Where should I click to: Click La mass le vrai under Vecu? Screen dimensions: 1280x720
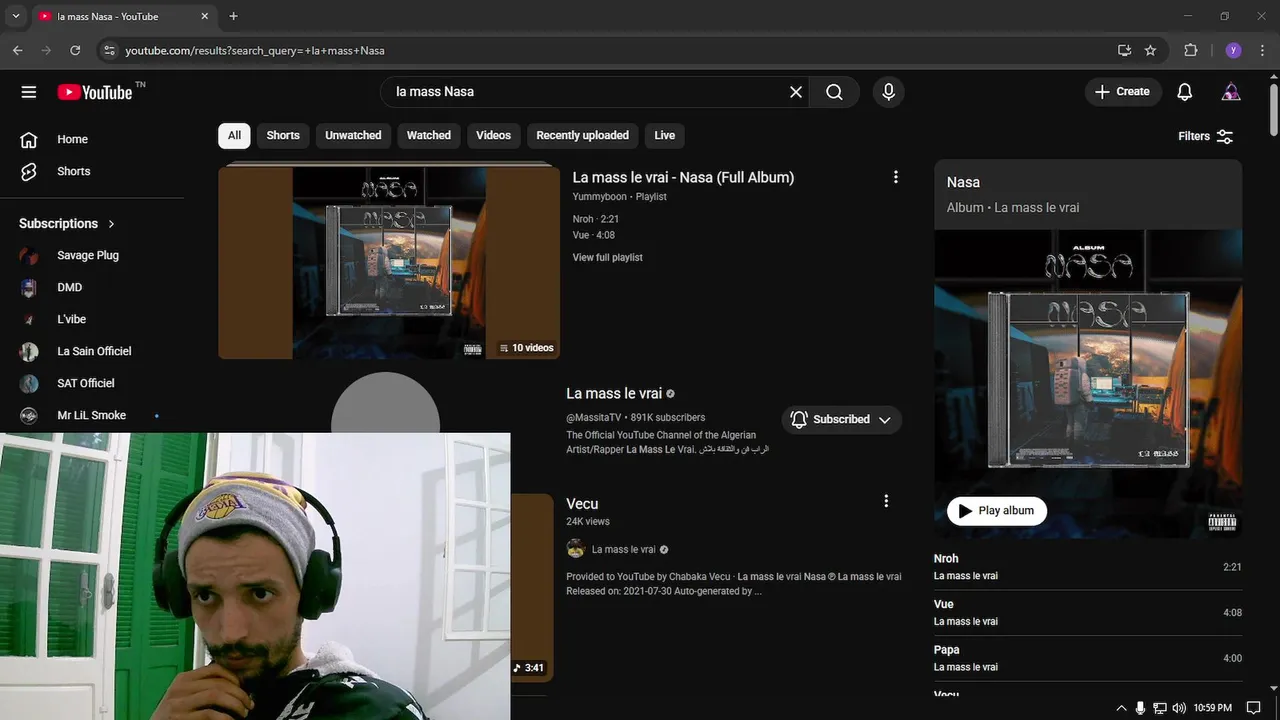[623, 549]
